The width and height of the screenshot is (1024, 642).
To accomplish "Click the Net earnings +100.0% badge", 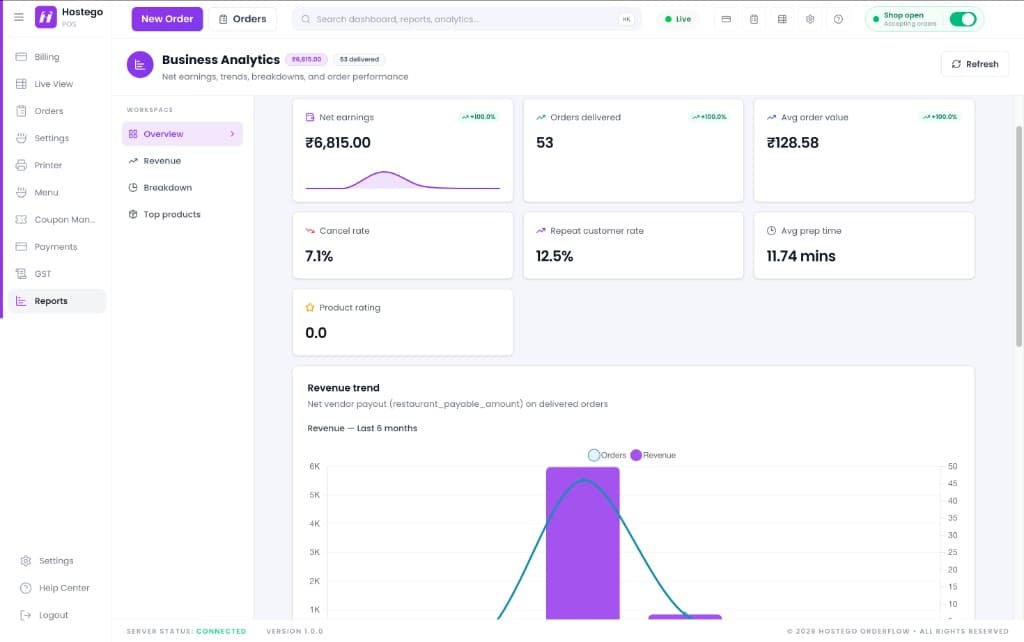I will tap(479, 117).
